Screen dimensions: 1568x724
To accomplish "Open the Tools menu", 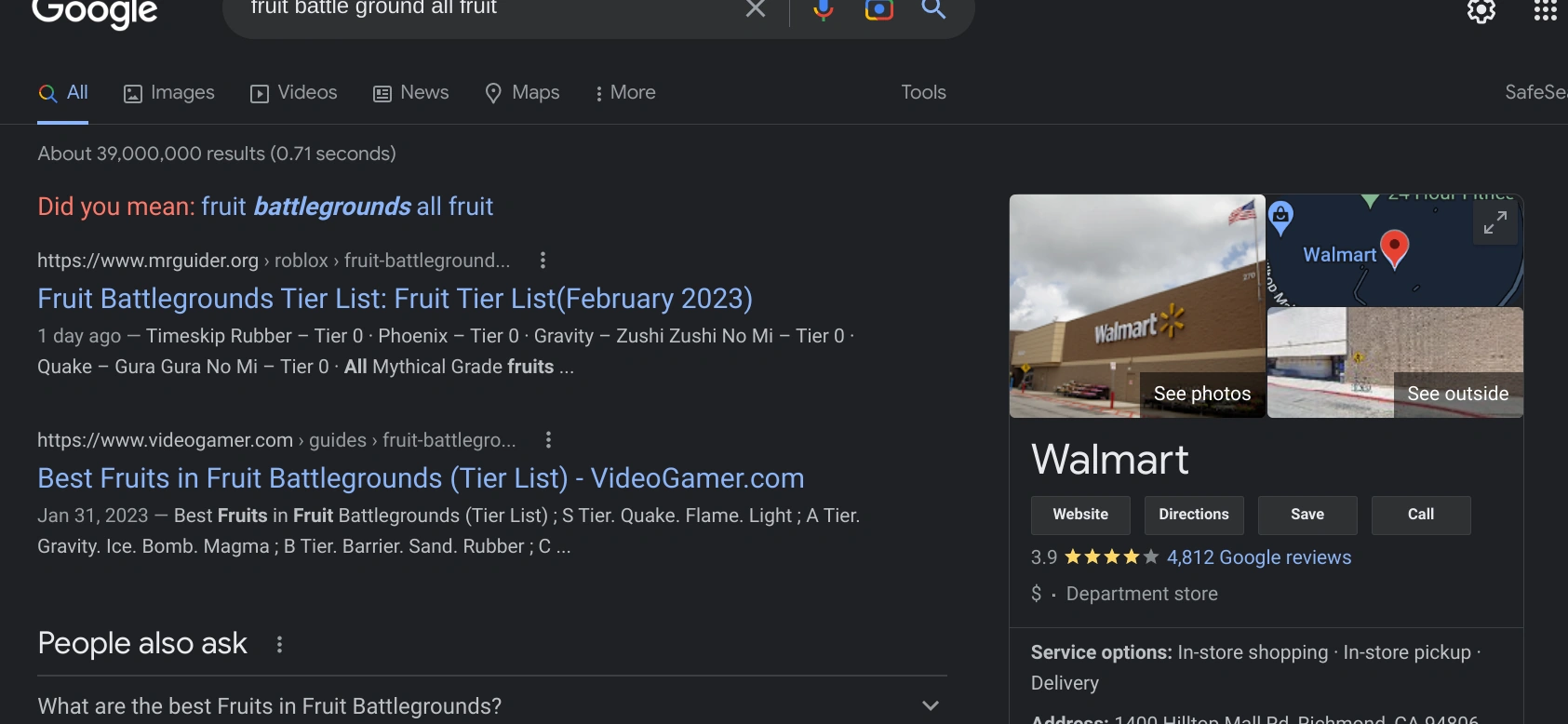I will [x=923, y=93].
